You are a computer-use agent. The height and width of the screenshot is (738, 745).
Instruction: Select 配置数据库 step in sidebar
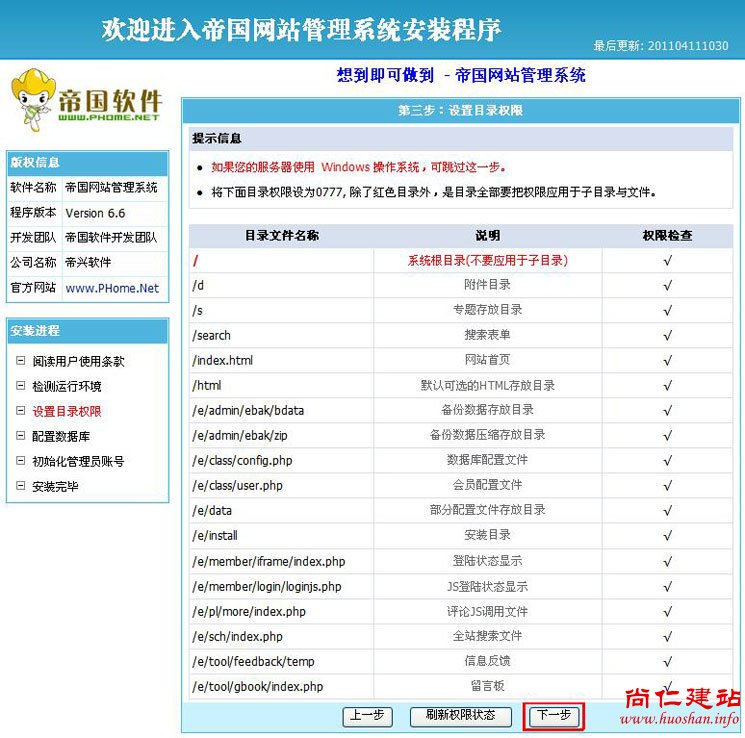pyautogui.click(x=60, y=436)
